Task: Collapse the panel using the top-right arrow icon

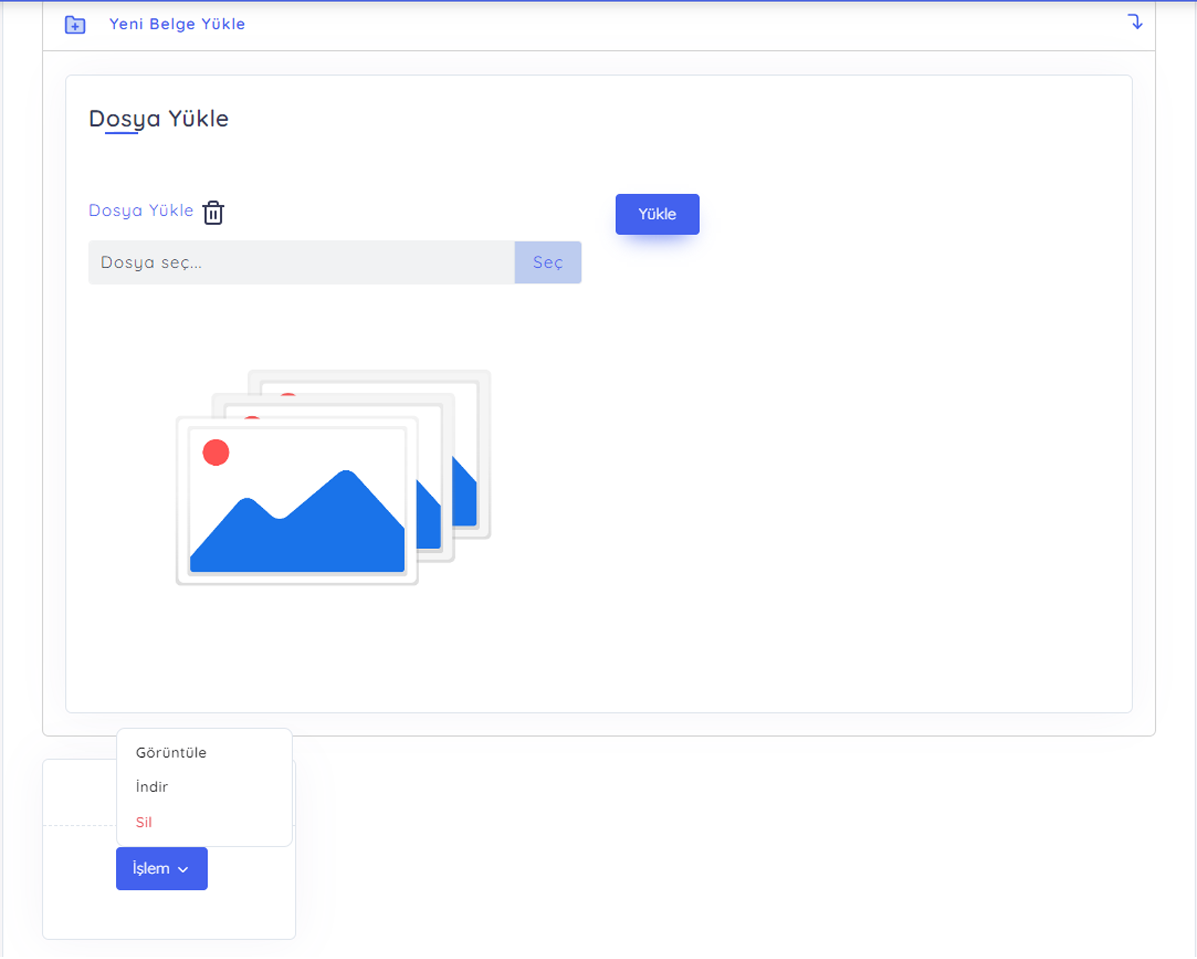Action: pos(1135,21)
